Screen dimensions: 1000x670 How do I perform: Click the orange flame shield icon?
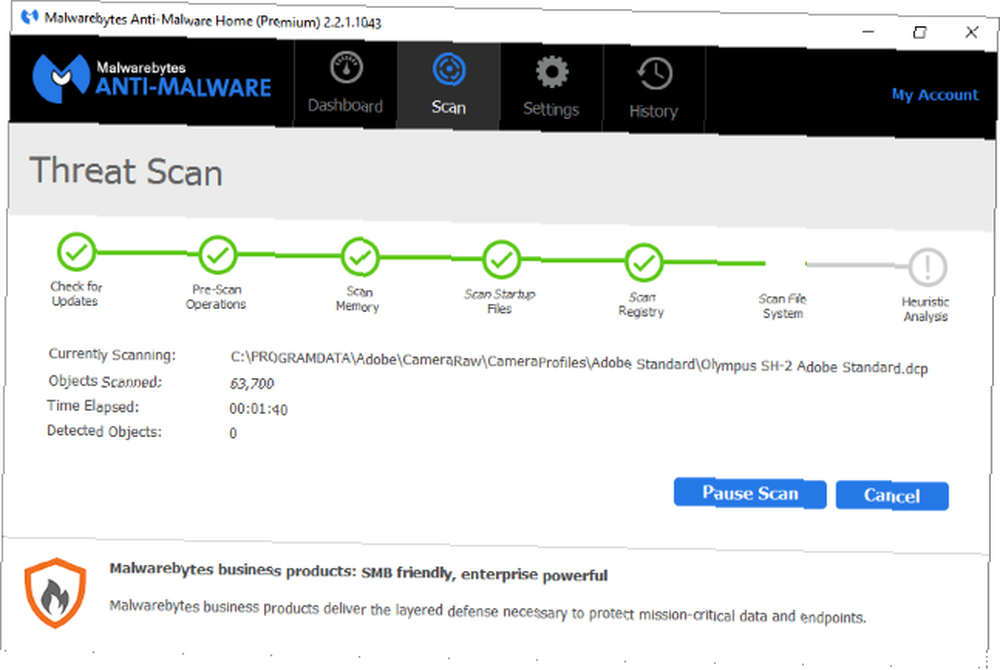[55, 593]
